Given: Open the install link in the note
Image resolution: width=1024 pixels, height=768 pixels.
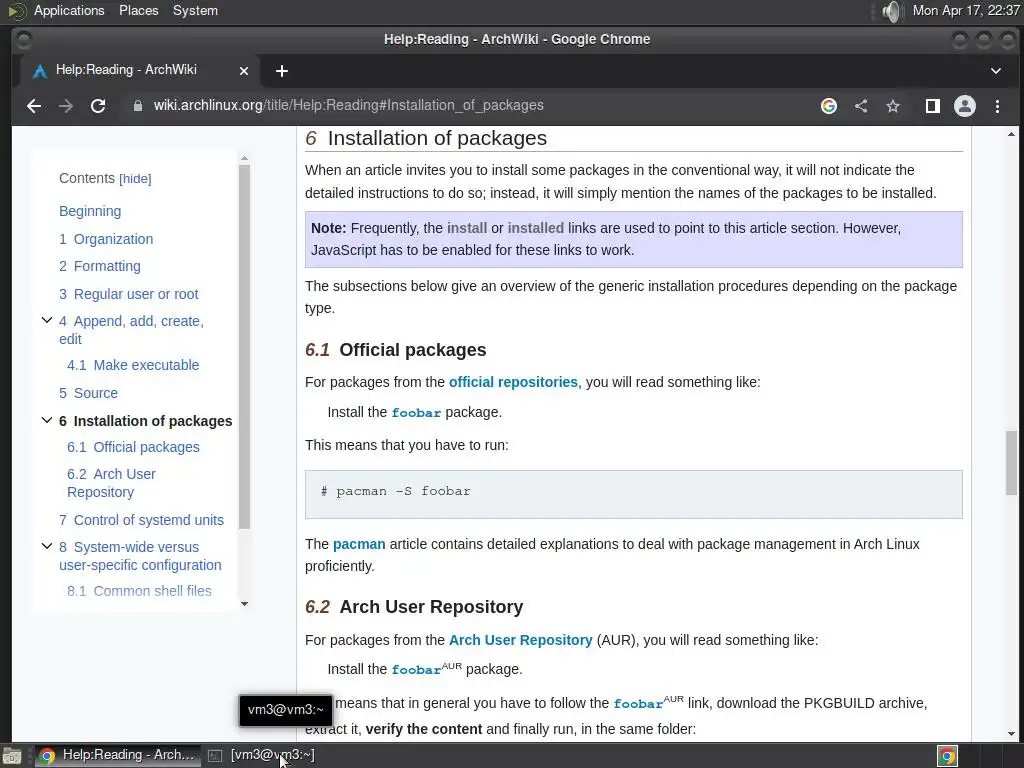Looking at the screenshot, I should (467, 229).
